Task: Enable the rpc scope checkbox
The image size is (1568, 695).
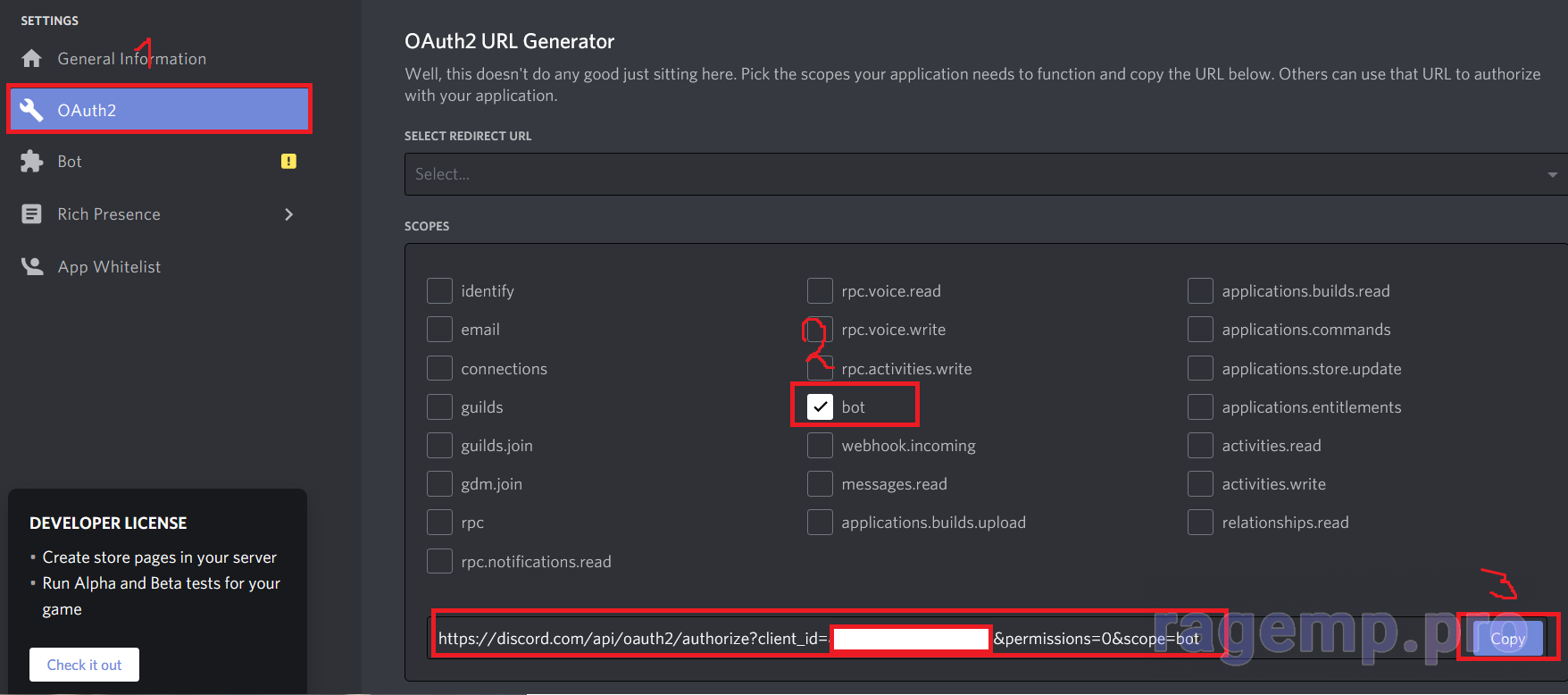Action: (439, 523)
